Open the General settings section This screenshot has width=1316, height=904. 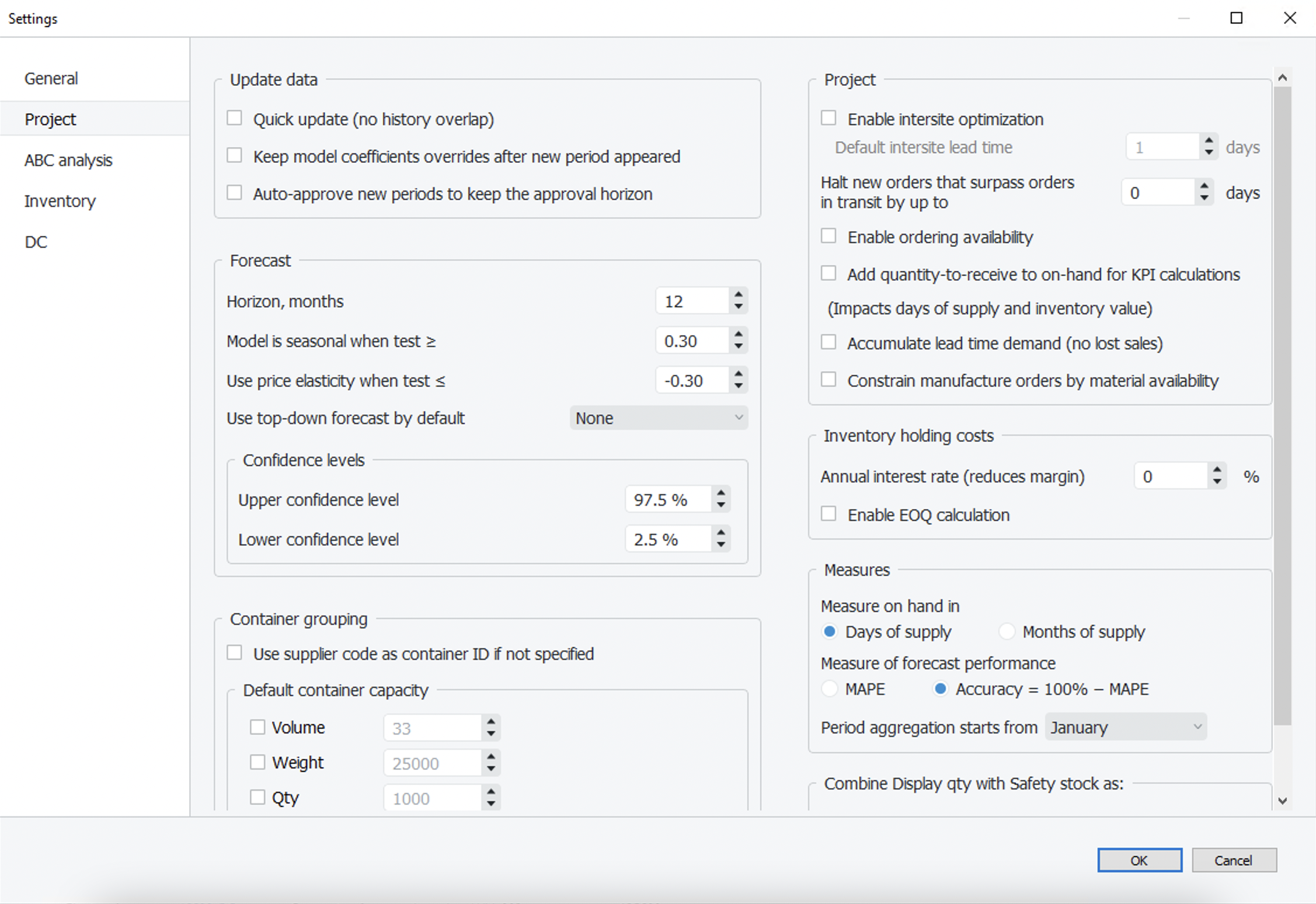[x=51, y=78]
